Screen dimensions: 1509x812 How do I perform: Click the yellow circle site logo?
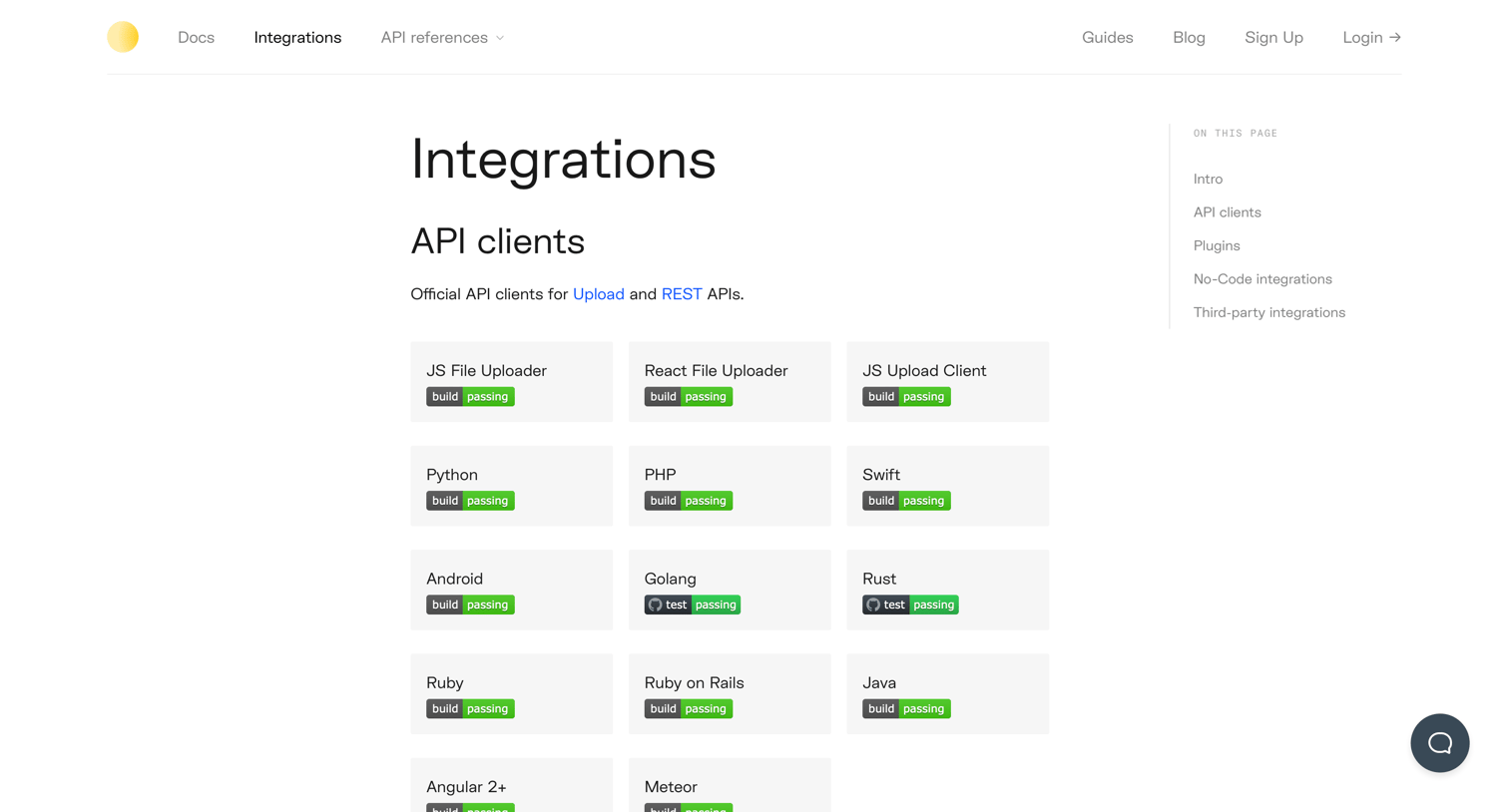click(123, 37)
